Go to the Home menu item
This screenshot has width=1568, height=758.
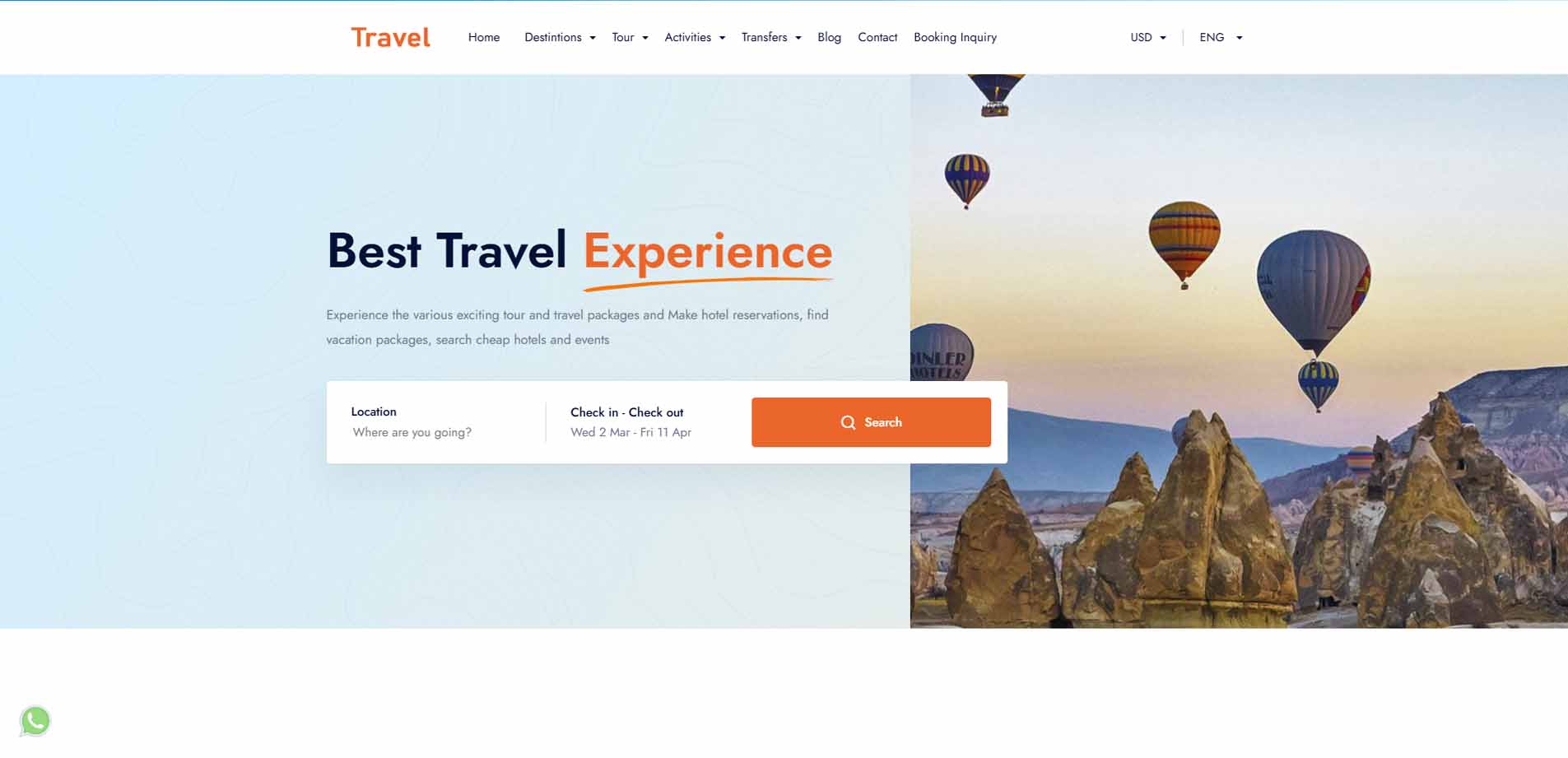pos(484,37)
